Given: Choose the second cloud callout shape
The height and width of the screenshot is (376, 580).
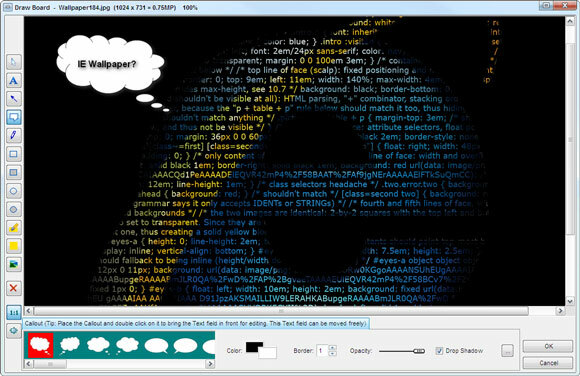Looking at the screenshot, I should point(70,345).
